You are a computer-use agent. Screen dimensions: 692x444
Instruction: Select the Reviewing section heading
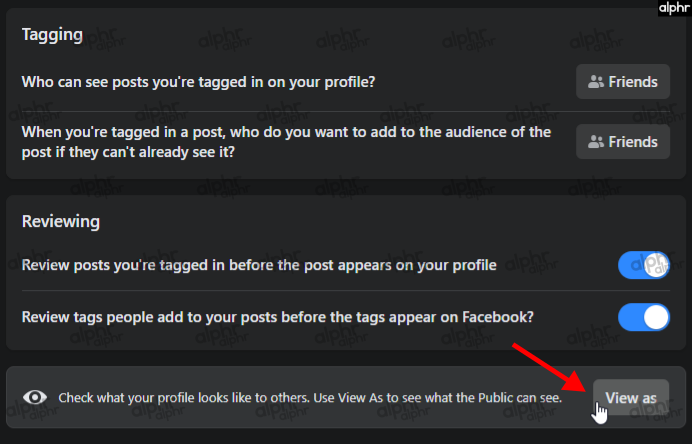pos(60,221)
